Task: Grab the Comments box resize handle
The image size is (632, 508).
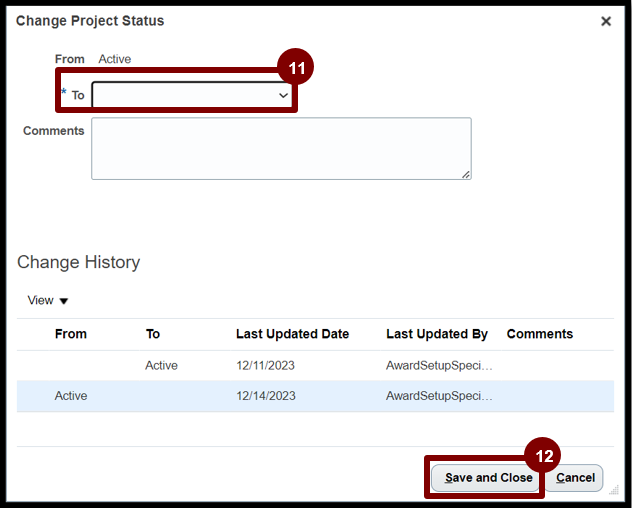Action: tap(466, 174)
